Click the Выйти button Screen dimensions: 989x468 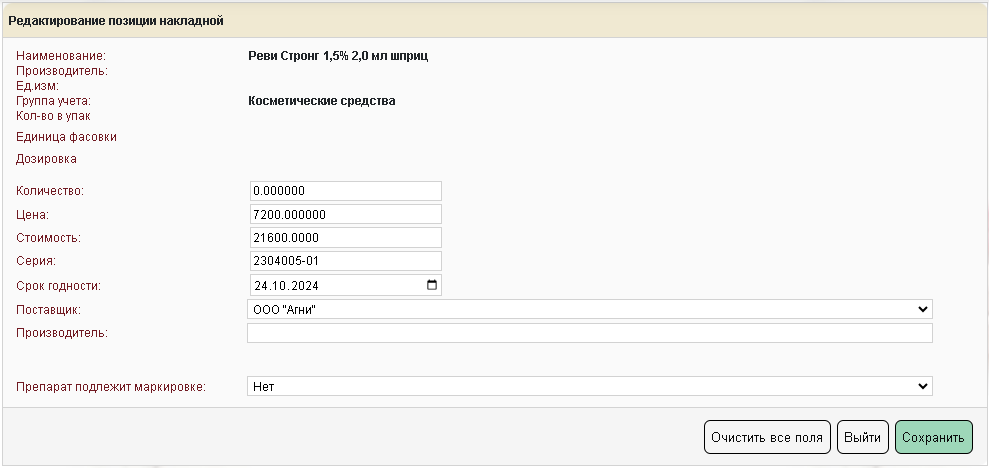pos(862,437)
